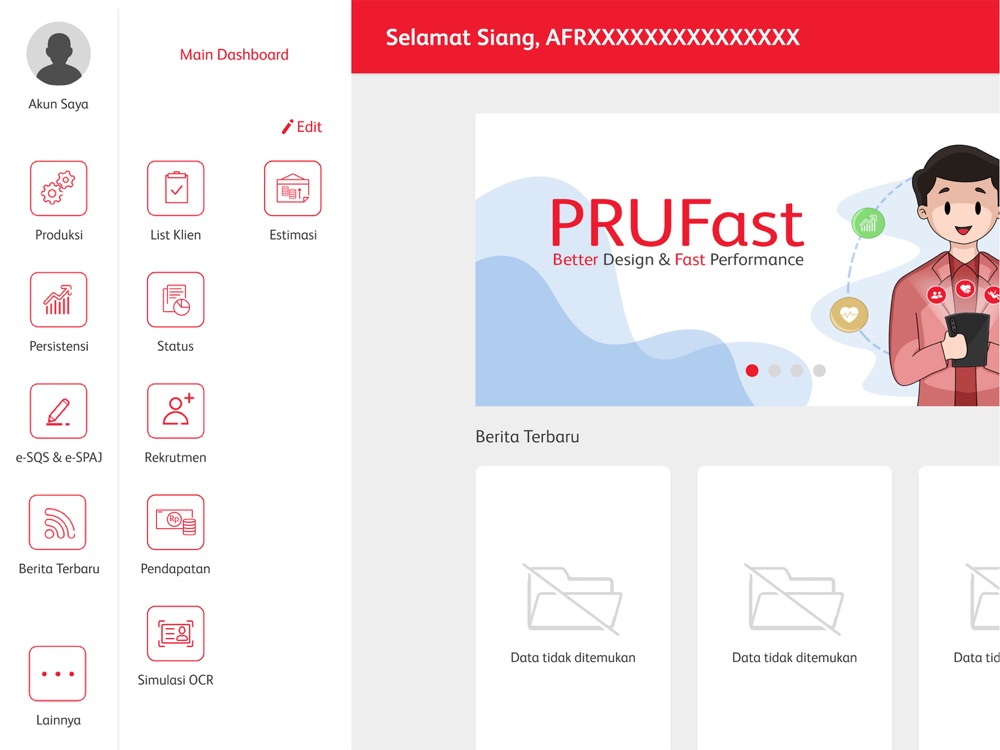Click the Lainnya label

click(x=58, y=720)
